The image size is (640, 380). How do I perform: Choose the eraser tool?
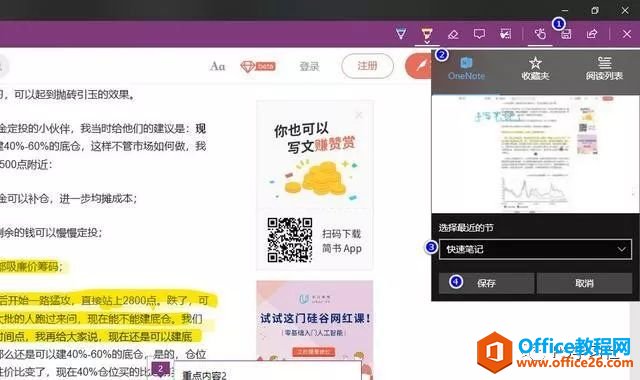pyautogui.click(x=453, y=34)
